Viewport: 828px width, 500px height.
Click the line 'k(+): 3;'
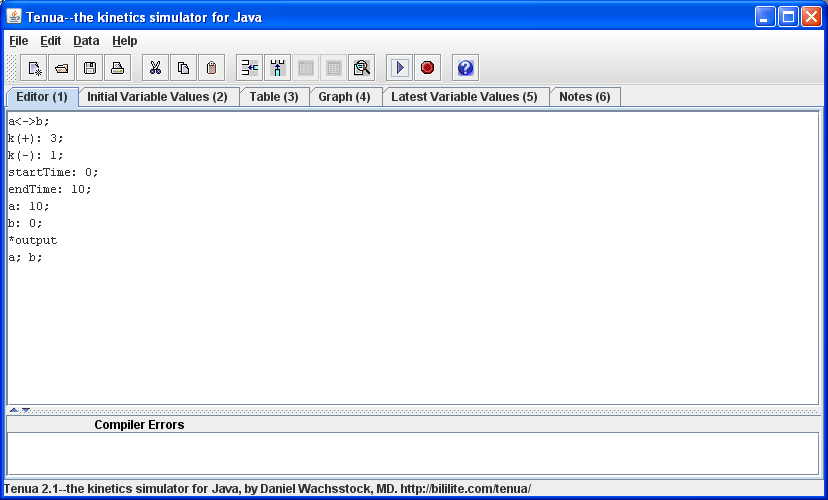[x=36, y=138]
